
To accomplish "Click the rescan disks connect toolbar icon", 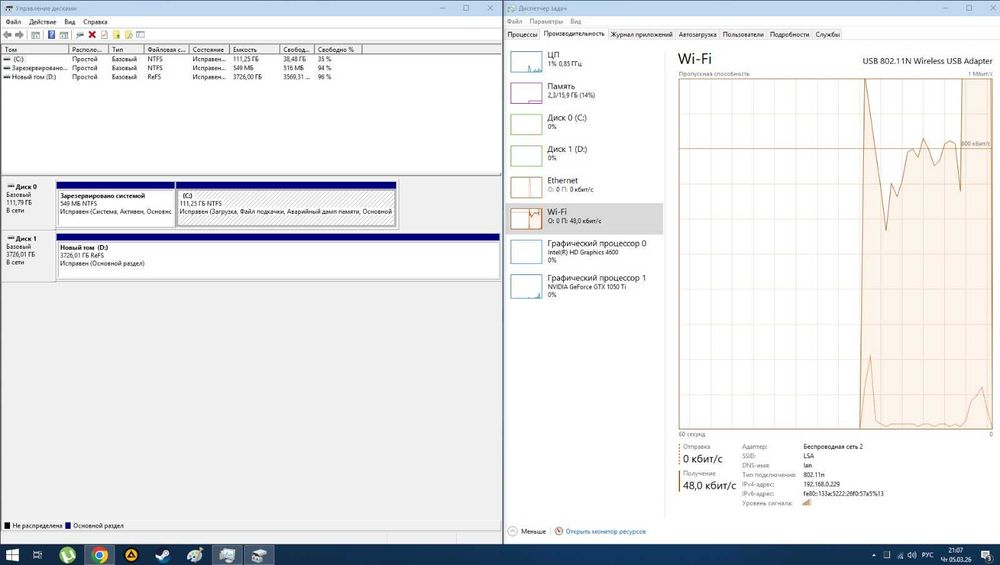I will click(x=80, y=35).
